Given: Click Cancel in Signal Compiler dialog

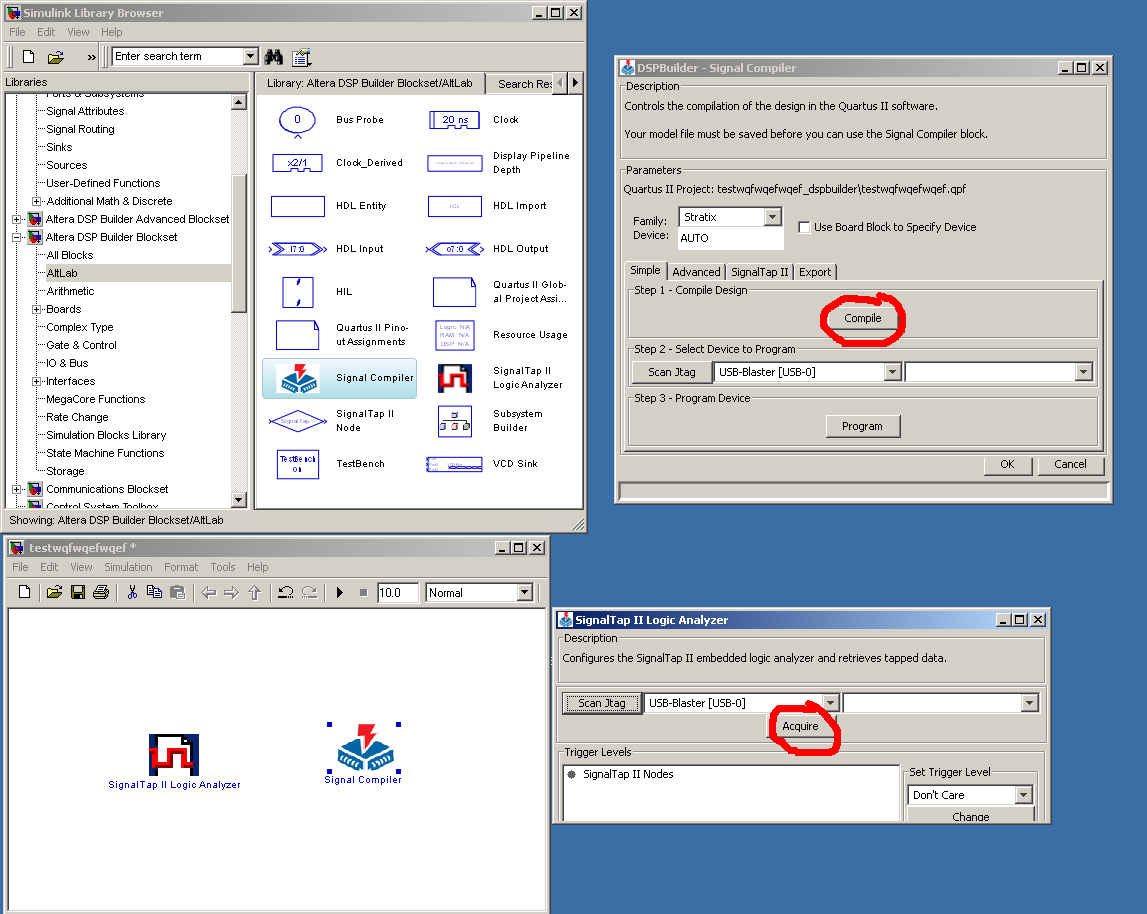Looking at the screenshot, I should pyautogui.click(x=1070, y=464).
